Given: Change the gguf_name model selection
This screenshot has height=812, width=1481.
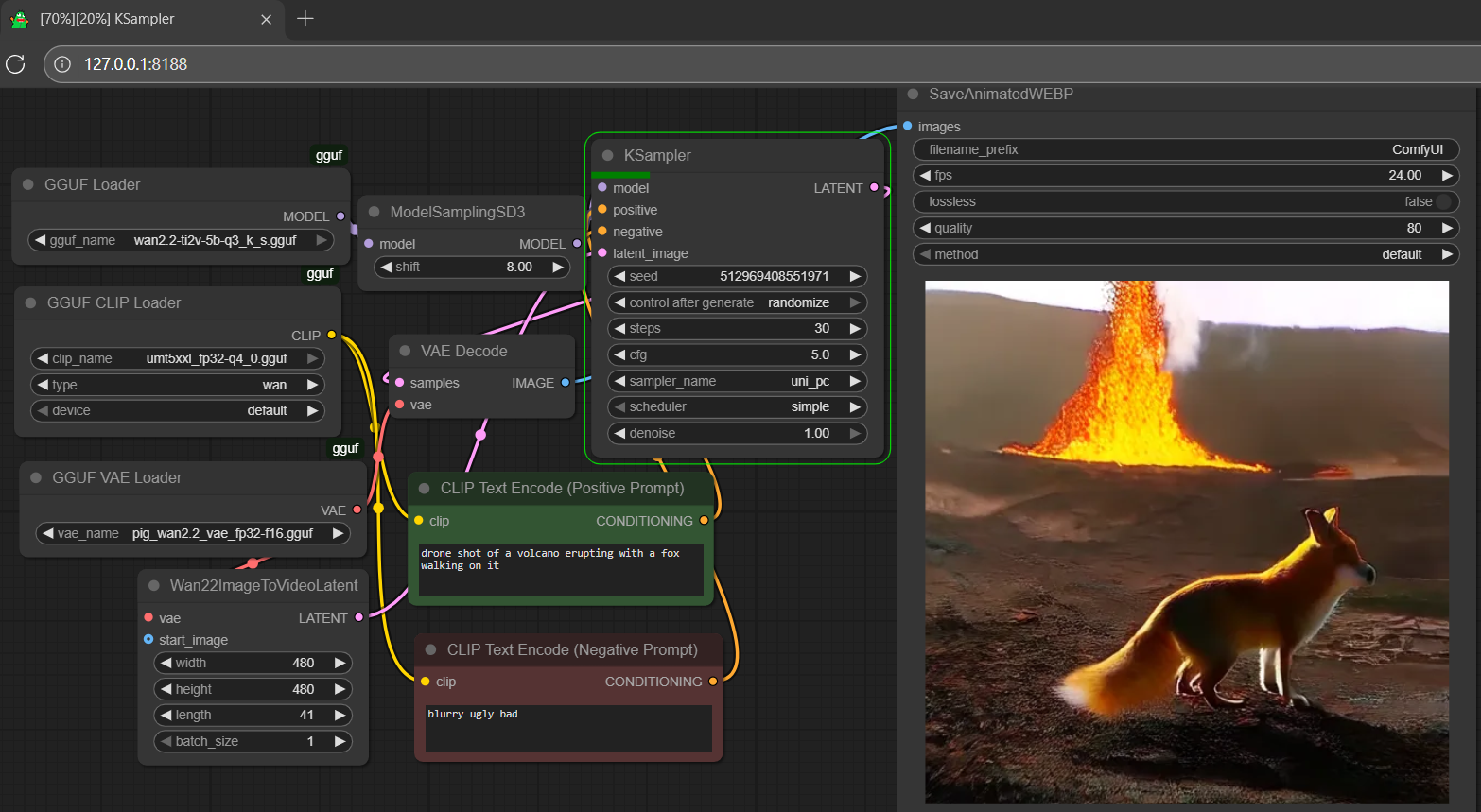Looking at the screenshot, I should (x=182, y=241).
